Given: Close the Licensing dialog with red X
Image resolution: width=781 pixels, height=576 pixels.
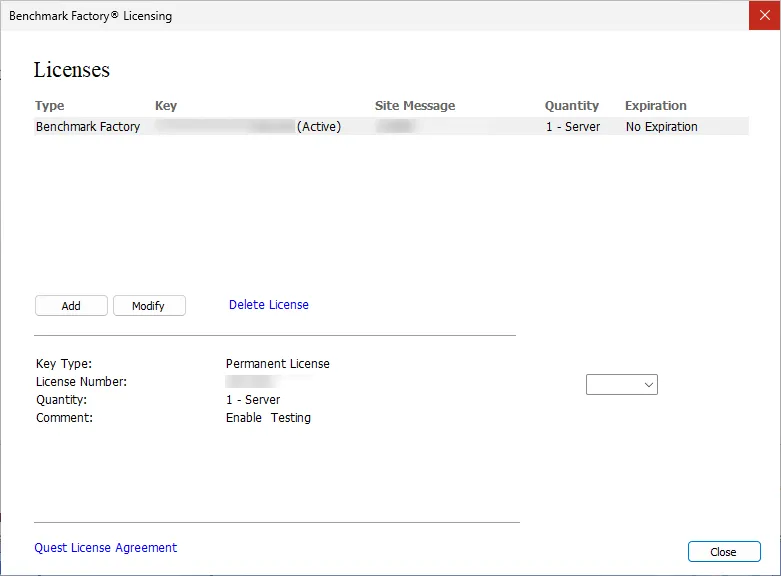Looking at the screenshot, I should click(x=765, y=15).
